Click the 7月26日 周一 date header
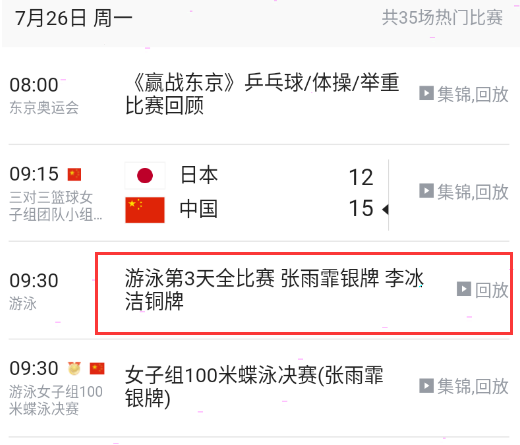This screenshot has width=520, height=445. click(73, 18)
